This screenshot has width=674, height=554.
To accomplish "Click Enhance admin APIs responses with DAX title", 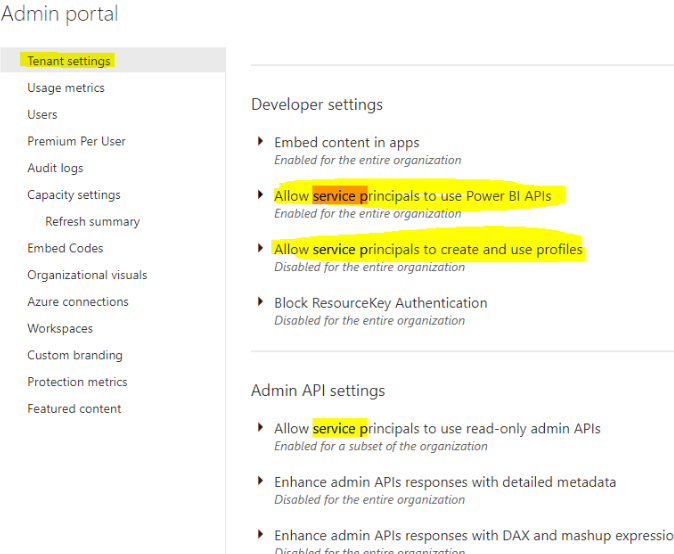I will (x=474, y=536).
